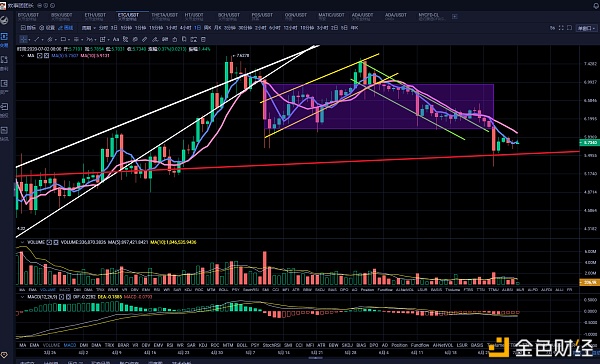Click the ruler measure tool icon
The height and width of the screenshot is (364, 600).
pyautogui.click(x=145, y=39)
